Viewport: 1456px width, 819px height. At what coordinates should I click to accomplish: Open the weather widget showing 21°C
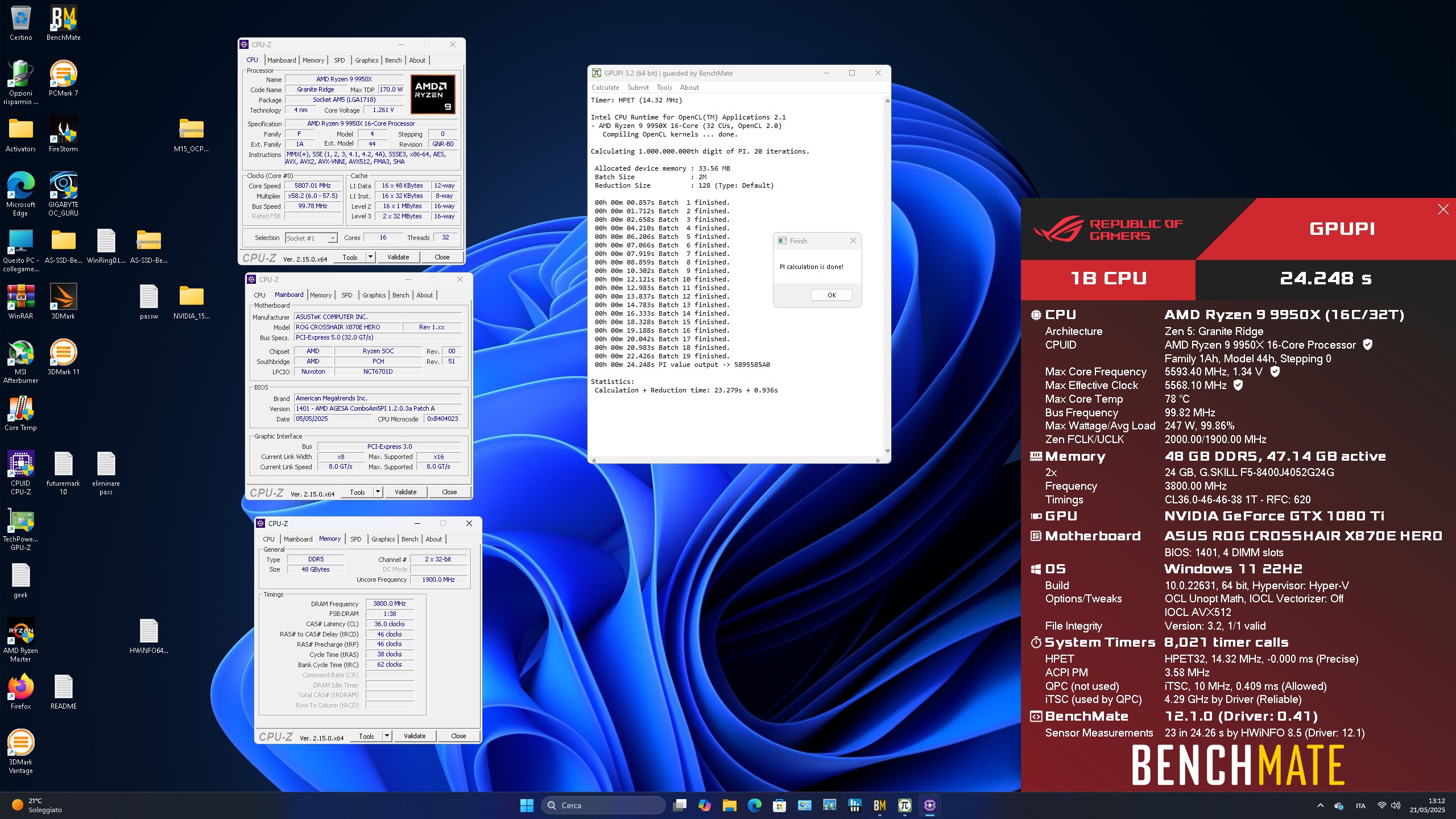tap(38, 805)
